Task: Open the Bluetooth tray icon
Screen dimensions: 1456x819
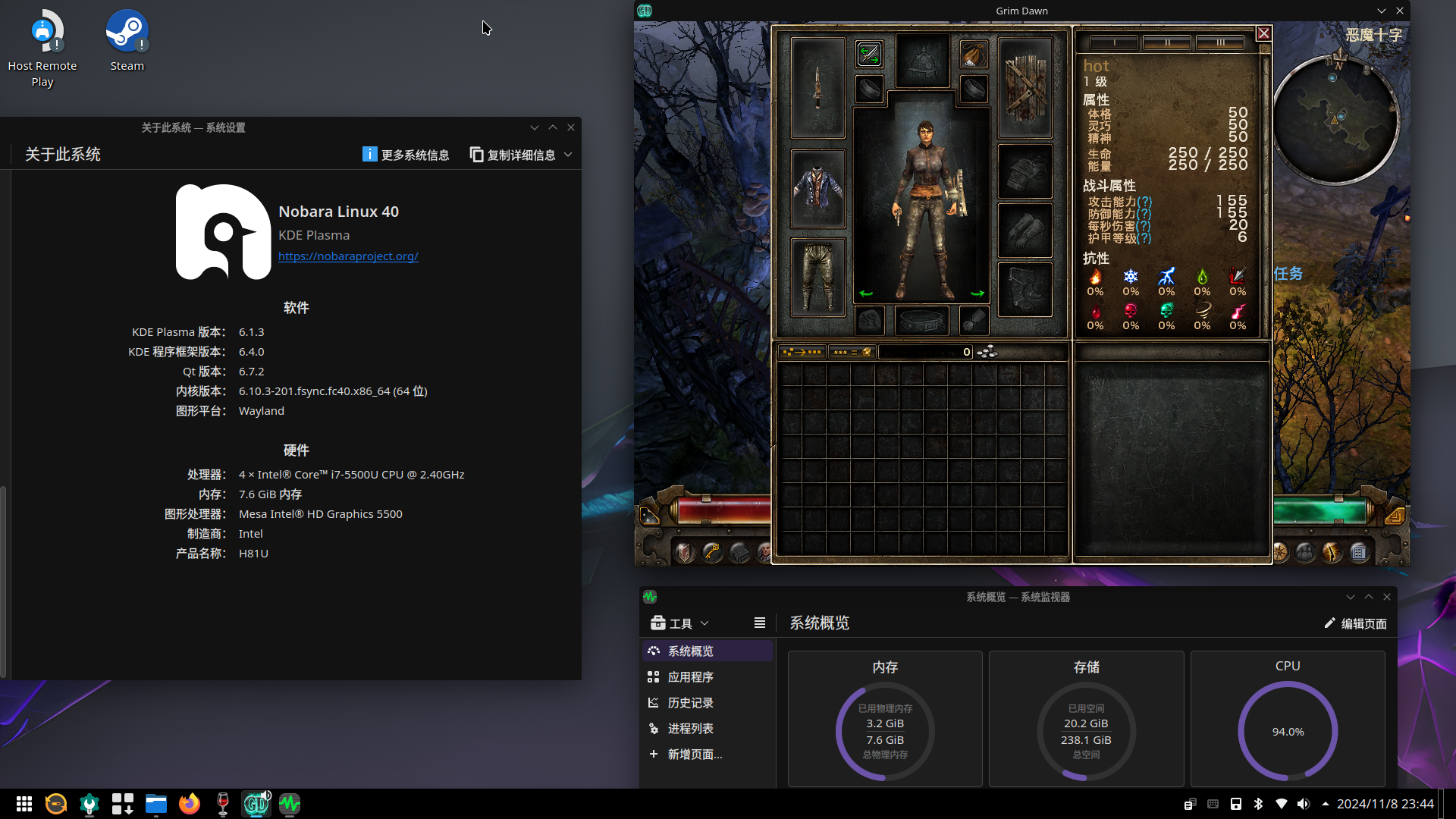Action: [1258, 804]
